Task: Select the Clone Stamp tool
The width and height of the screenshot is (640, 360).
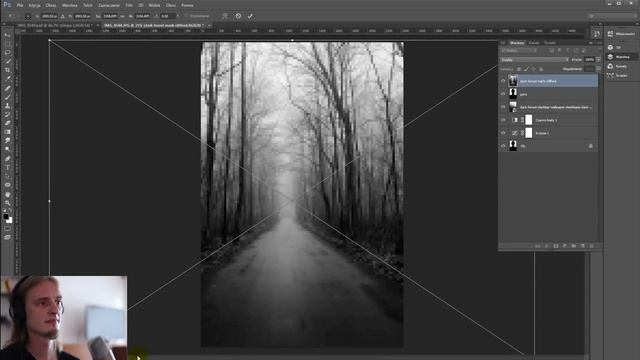Action: 7,105
